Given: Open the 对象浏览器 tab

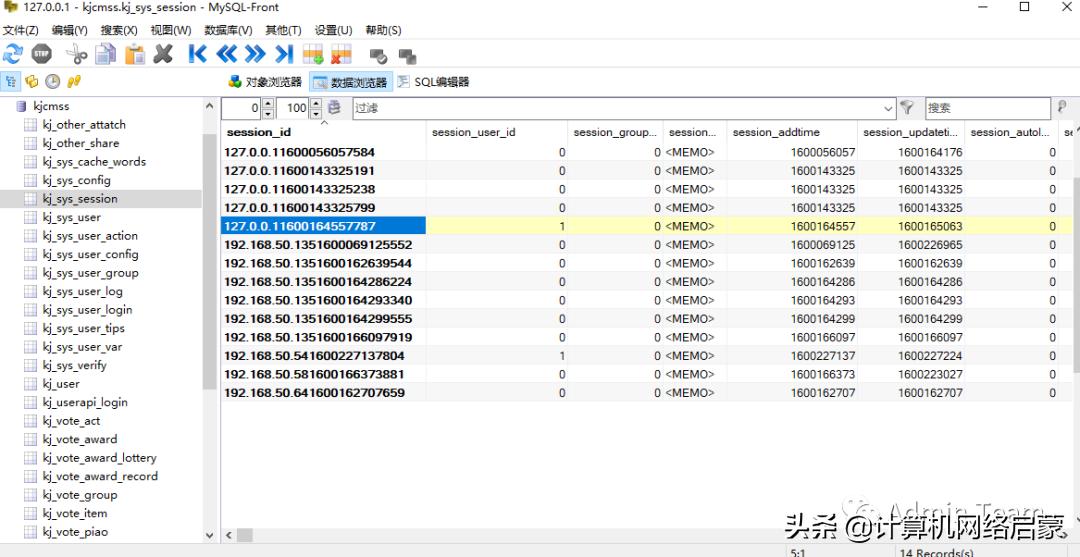Looking at the screenshot, I should 265,82.
